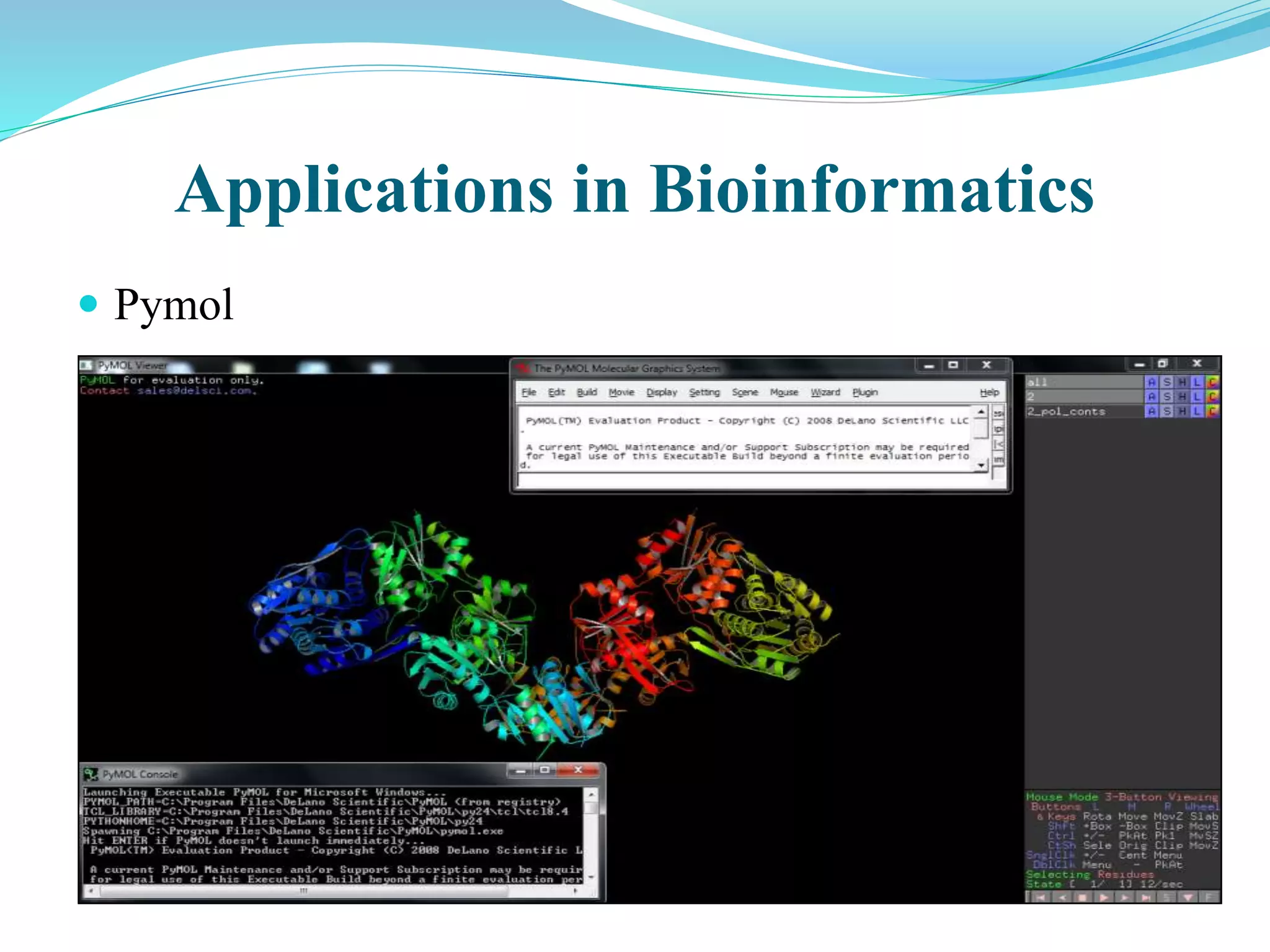Click the PyMOL Viewer window icon
The height and width of the screenshot is (952, 1270).
[87, 366]
